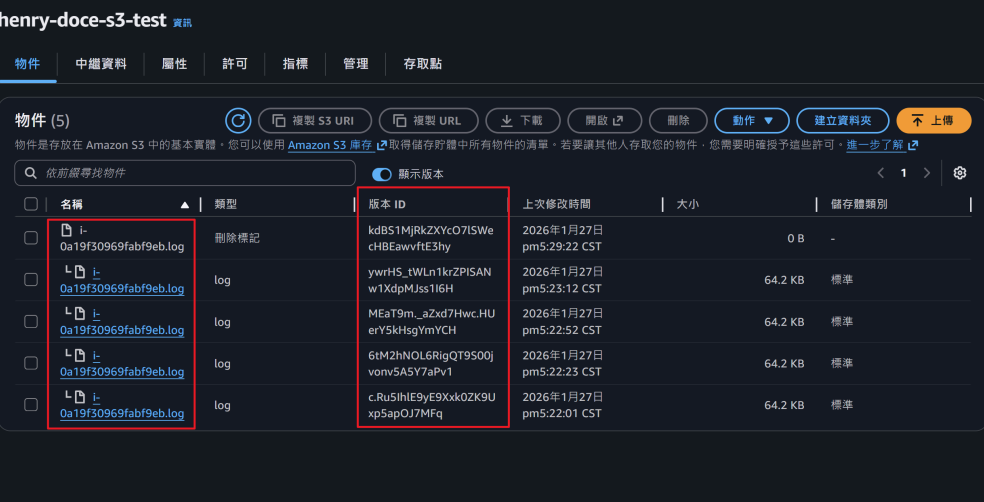Select checkbox for version ywrHS_tWLn1krZPISAN
The height and width of the screenshot is (502, 984).
pos(31,280)
